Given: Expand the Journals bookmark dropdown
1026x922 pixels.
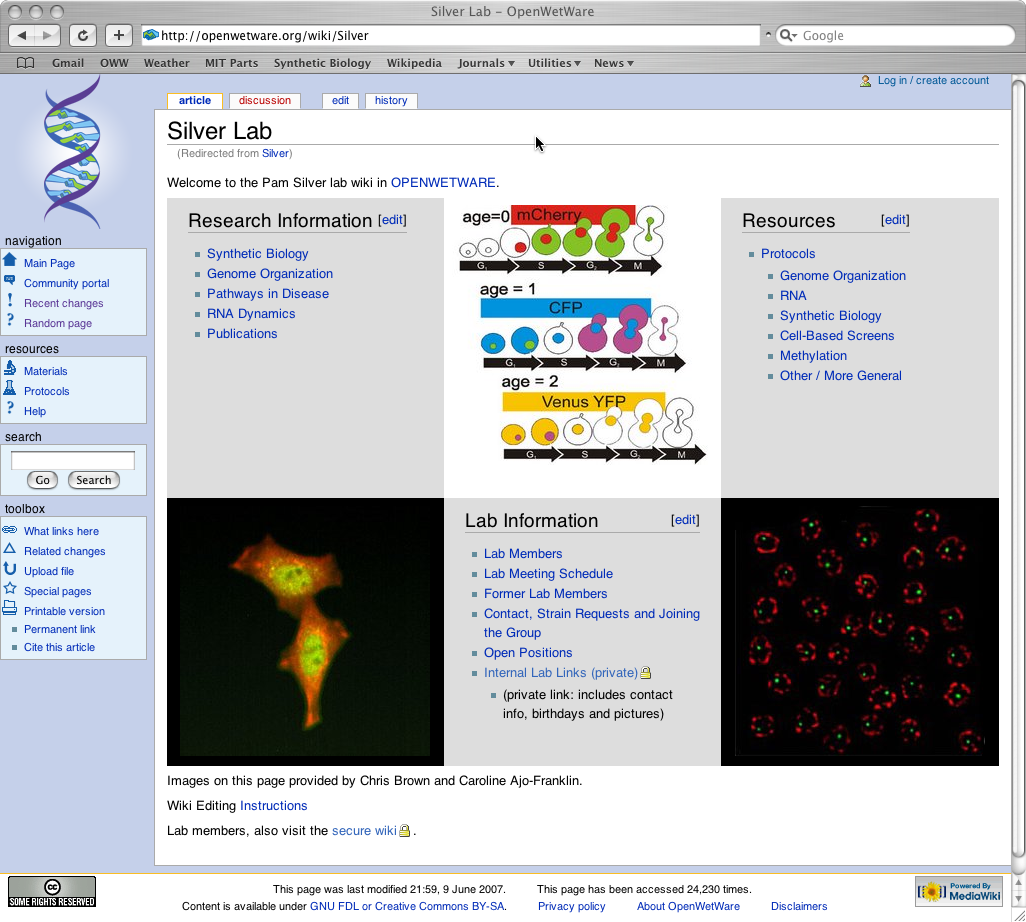Looking at the screenshot, I should coord(486,63).
